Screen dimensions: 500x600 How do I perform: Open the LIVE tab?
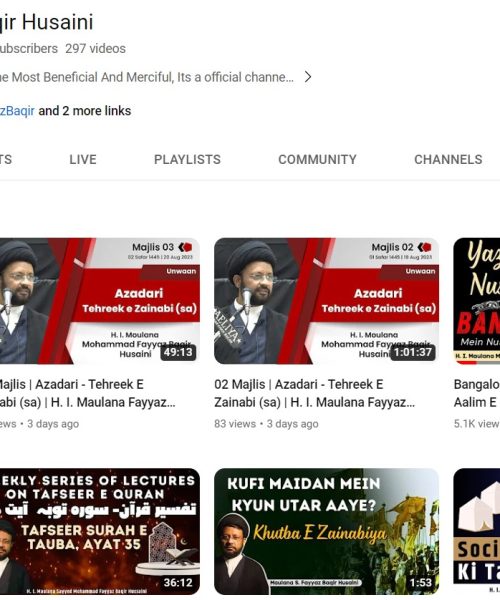pos(83,160)
